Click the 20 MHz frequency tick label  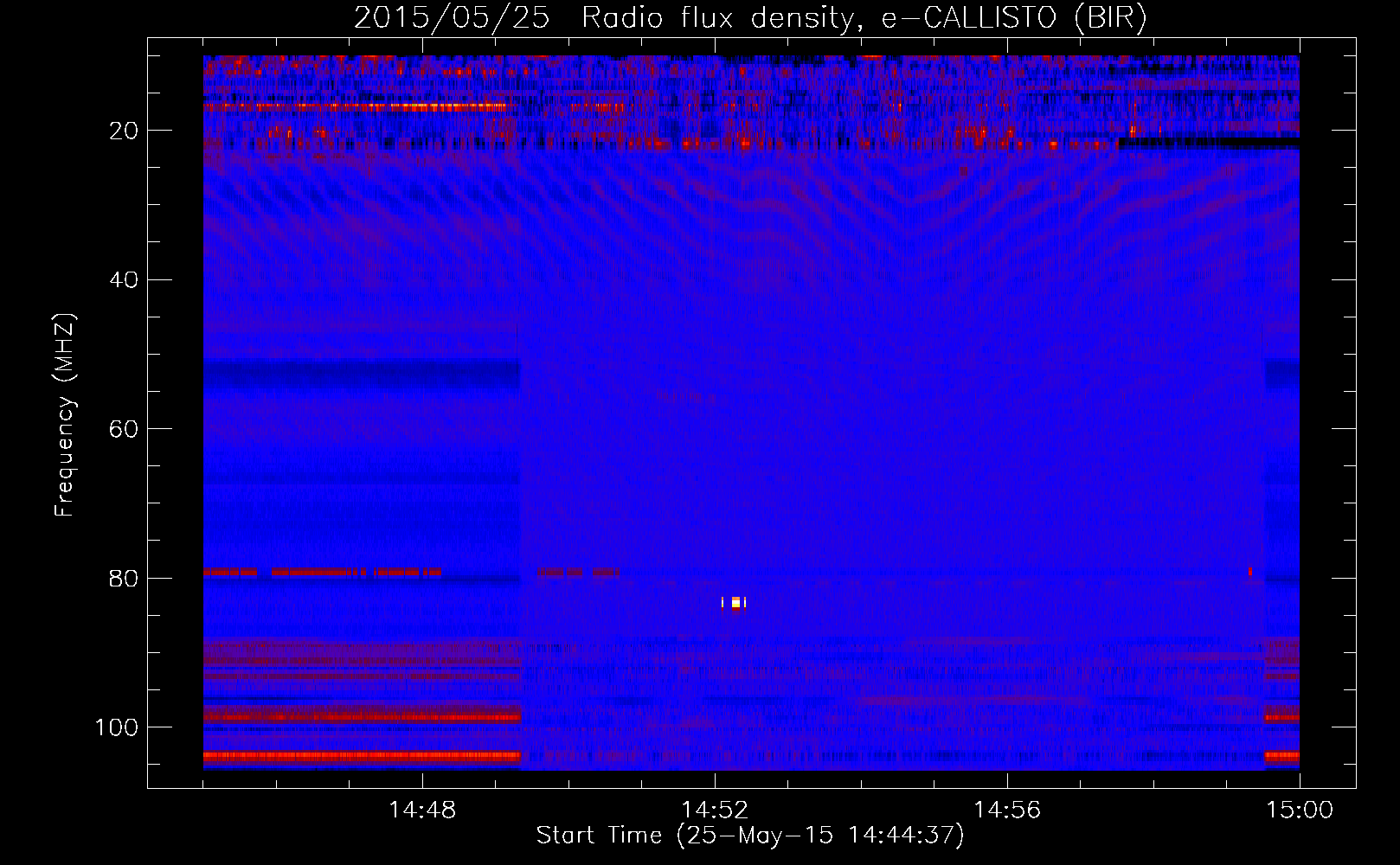(125, 131)
